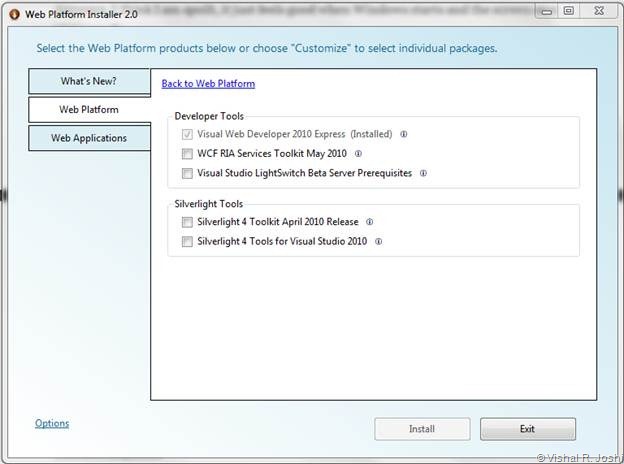Viewport: 624px width, 464px height.
Task: Click the Visual Web Developer 2010 Express (Installed) label
Action: click(294, 134)
